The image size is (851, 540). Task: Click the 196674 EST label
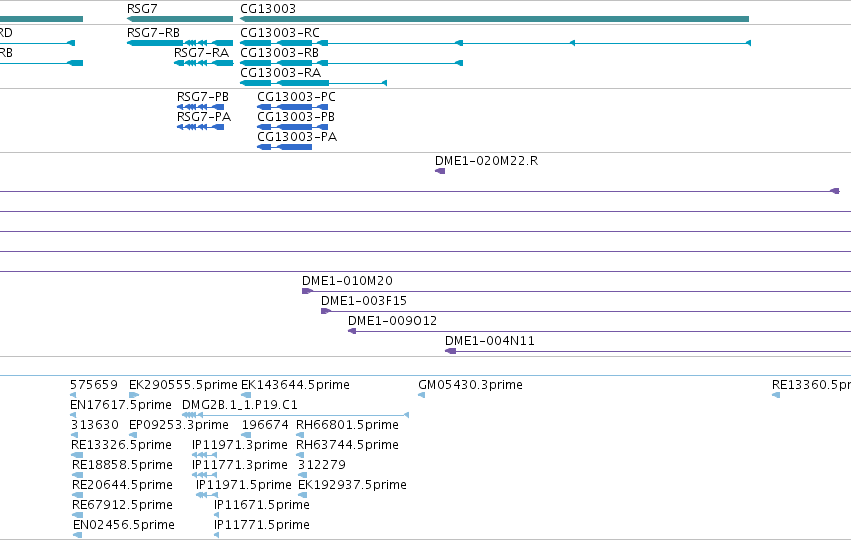coord(265,425)
